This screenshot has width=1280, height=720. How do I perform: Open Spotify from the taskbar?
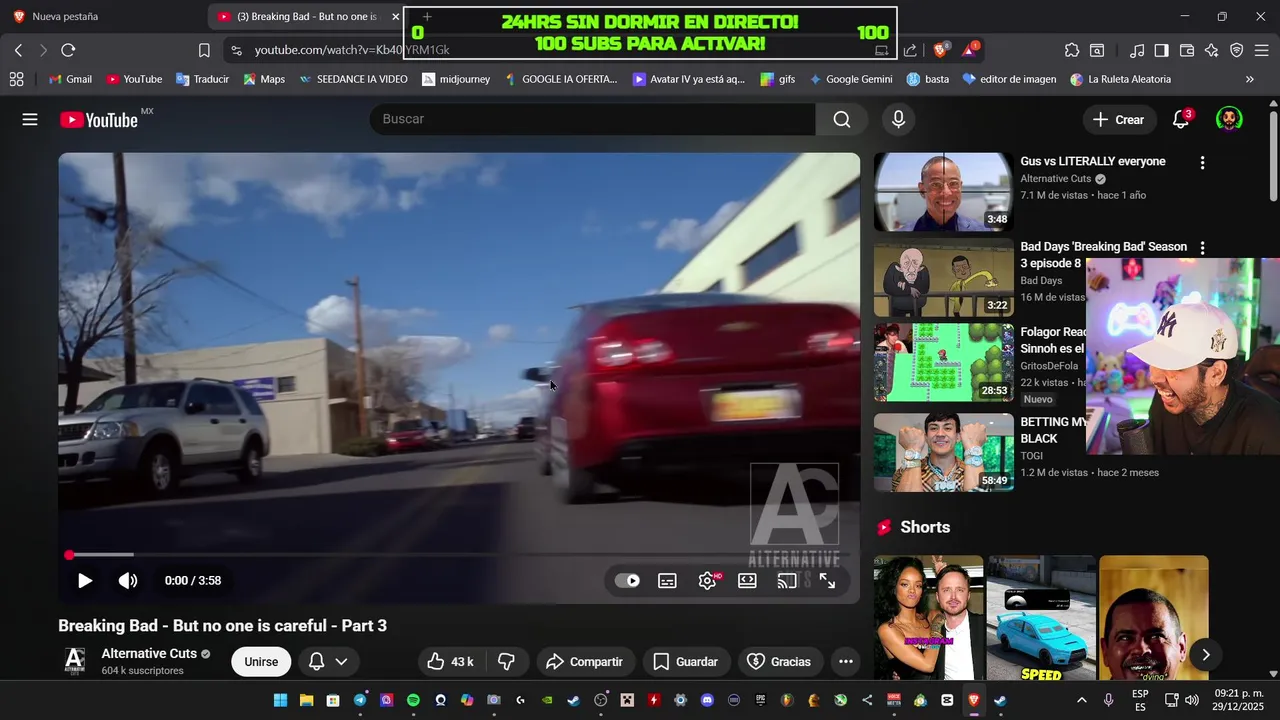pyautogui.click(x=413, y=700)
